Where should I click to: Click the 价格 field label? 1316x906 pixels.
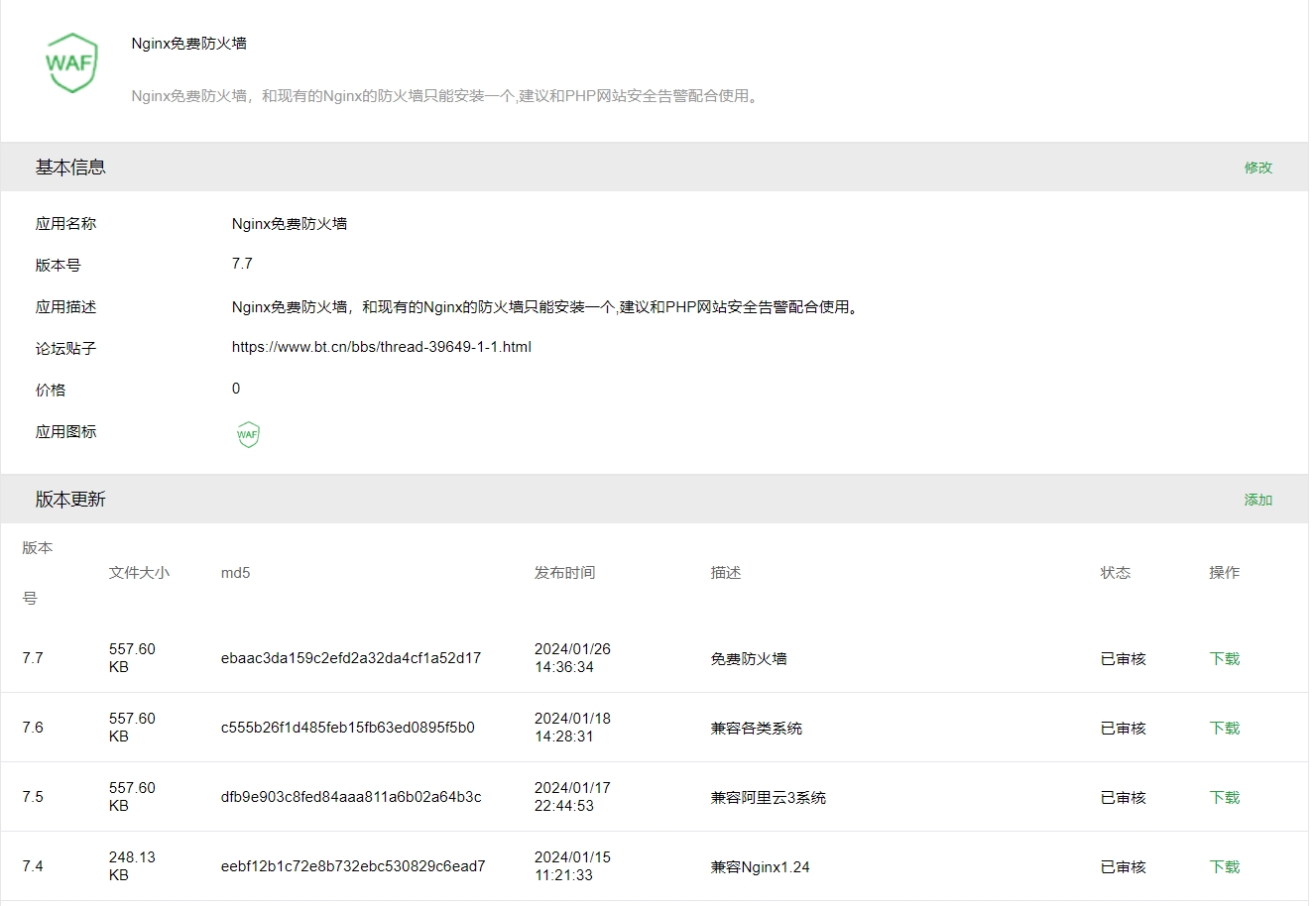coord(51,391)
